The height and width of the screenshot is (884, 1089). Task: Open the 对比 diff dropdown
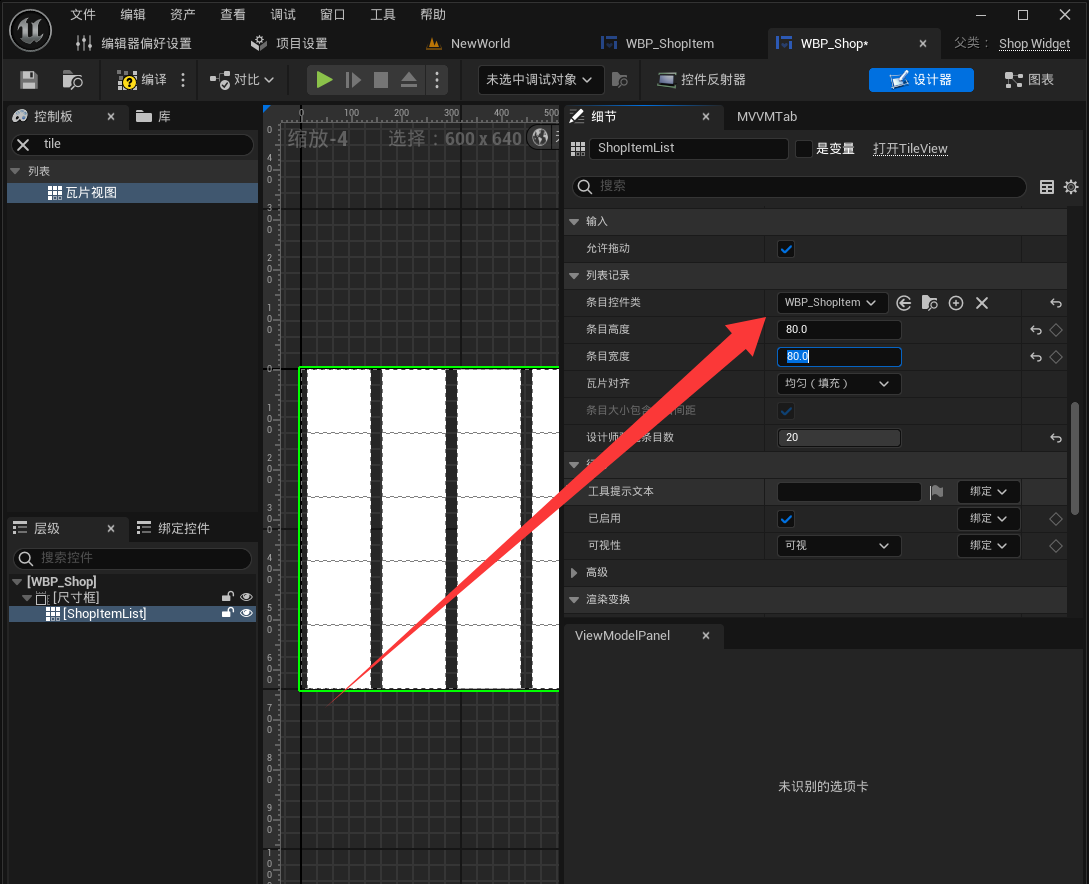pos(242,80)
